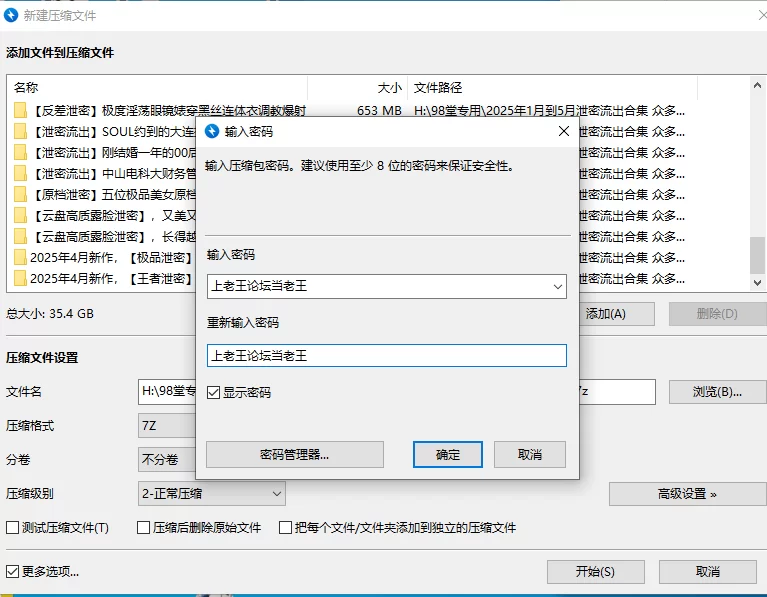Viewport: 767px width, 597px height.
Task: Open 浏览(B)... to choose destination
Action: click(717, 391)
